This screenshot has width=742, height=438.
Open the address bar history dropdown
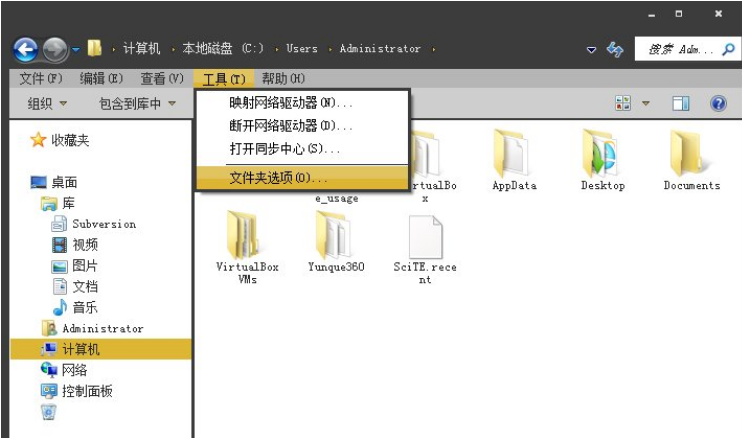click(591, 49)
